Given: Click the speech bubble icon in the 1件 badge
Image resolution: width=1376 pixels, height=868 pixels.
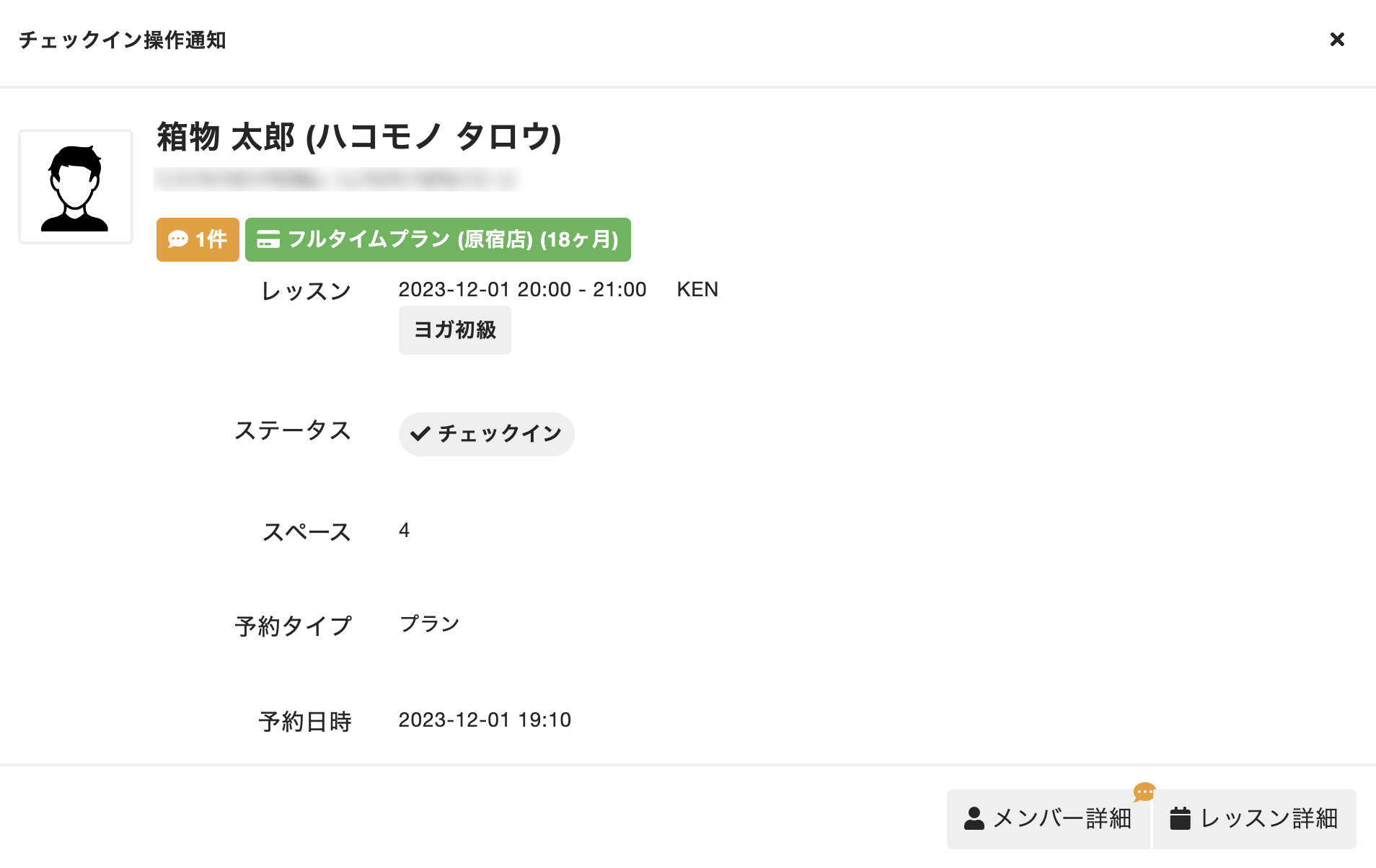Looking at the screenshot, I should 177,239.
